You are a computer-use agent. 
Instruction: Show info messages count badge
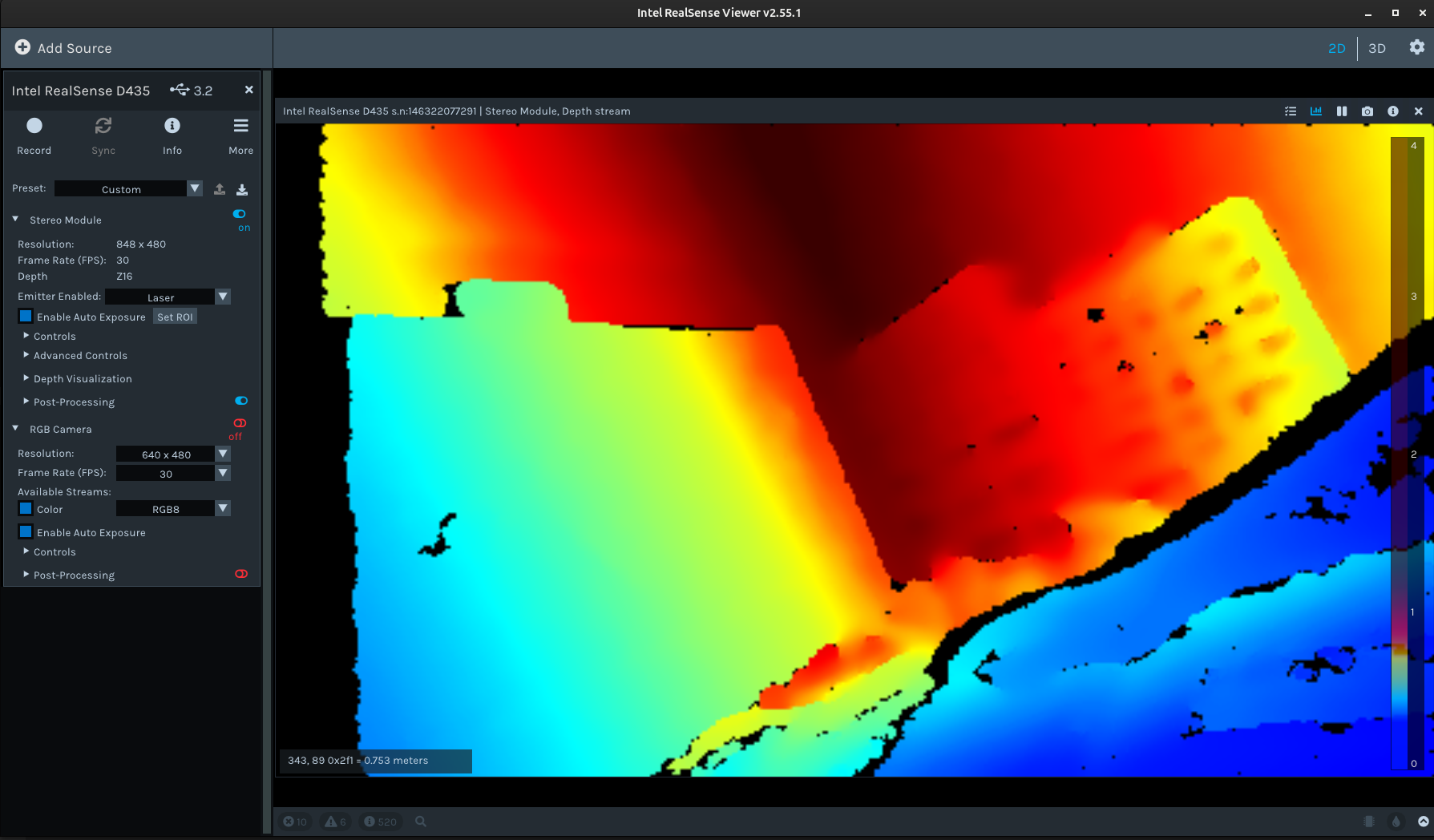point(380,822)
